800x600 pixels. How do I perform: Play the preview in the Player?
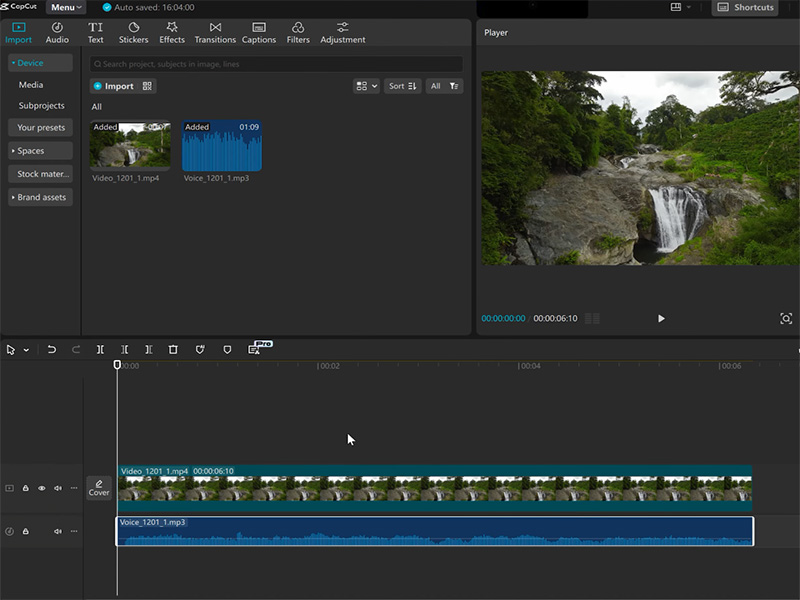pyautogui.click(x=661, y=318)
